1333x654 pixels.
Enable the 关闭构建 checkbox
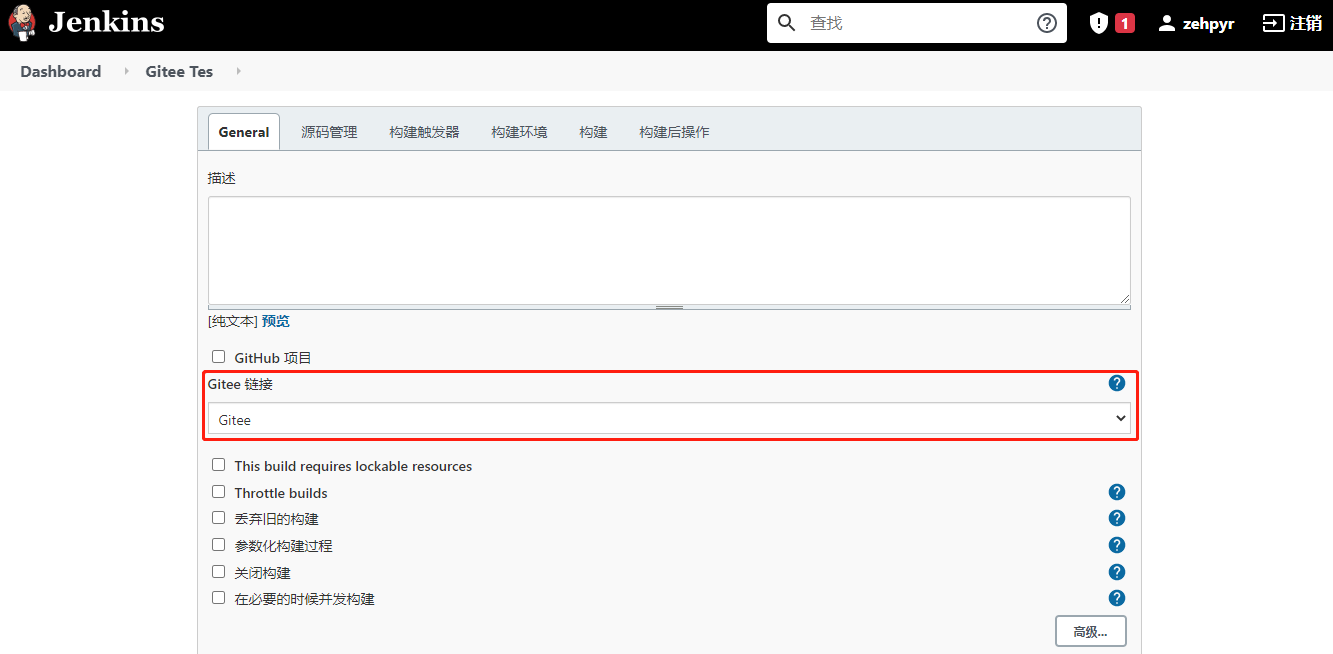tap(218, 571)
